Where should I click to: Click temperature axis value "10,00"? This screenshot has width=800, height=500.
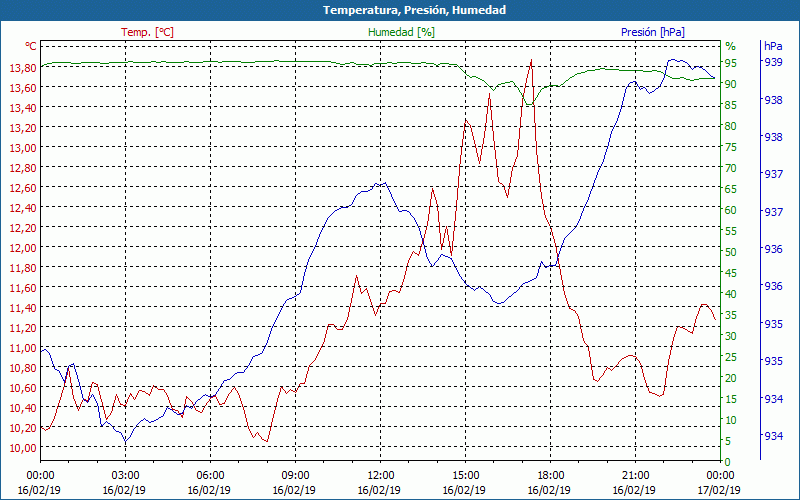(x=22, y=448)
